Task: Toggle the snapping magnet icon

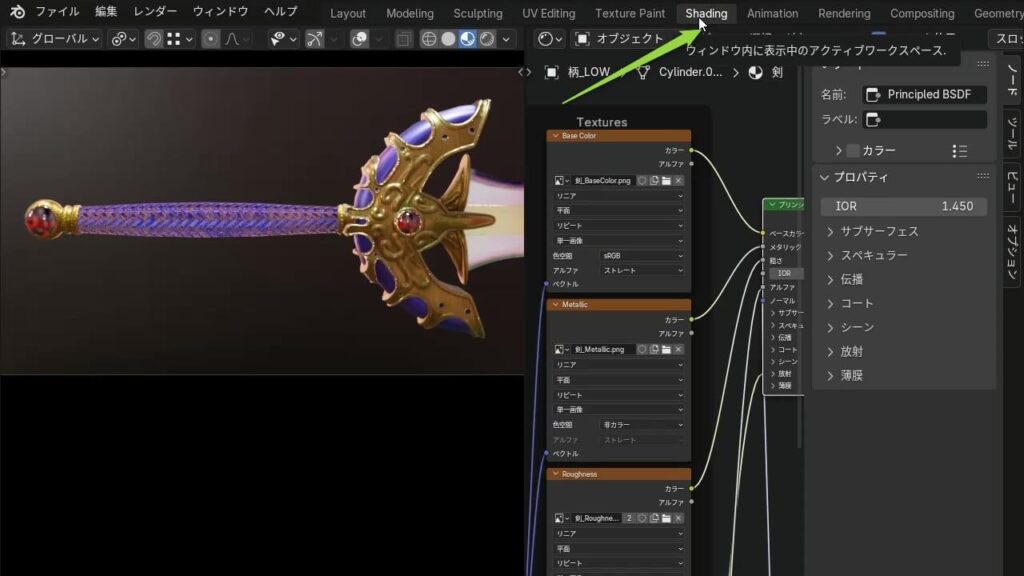Action: click(153, 39)
